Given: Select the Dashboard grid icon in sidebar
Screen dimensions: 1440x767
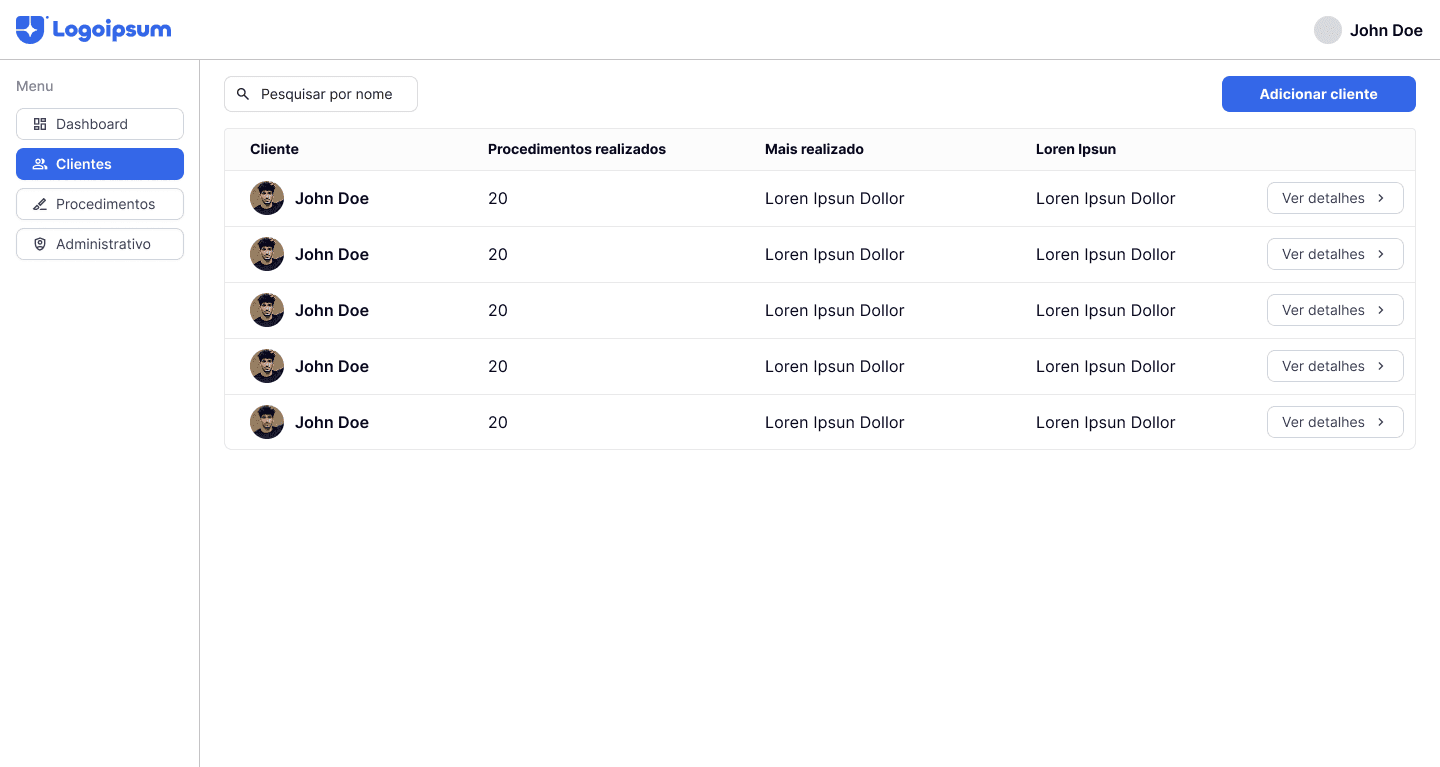Looking at the screenshot, I should tap(40, 124).
